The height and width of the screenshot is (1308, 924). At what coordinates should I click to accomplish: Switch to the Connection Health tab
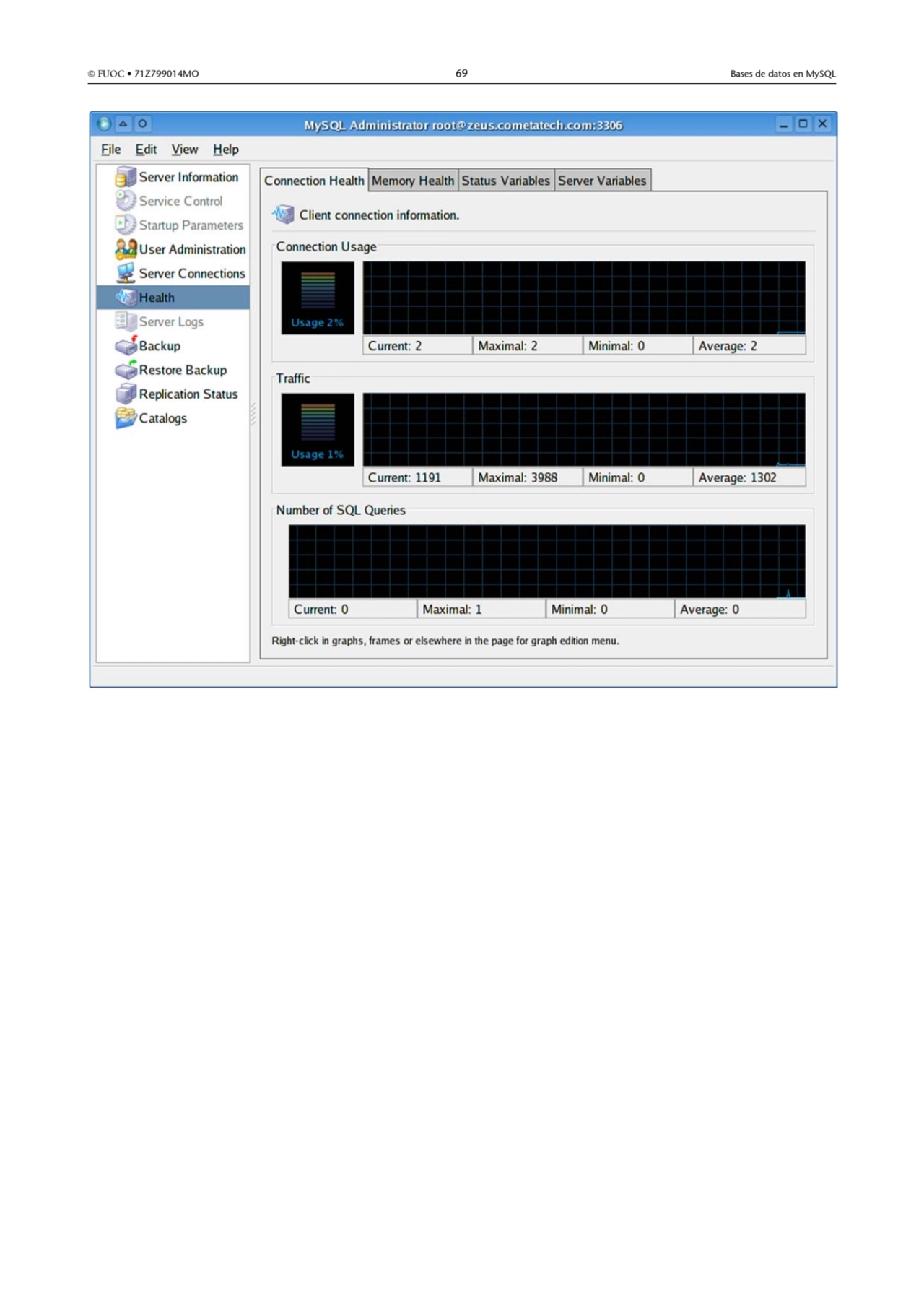point(314,181)
